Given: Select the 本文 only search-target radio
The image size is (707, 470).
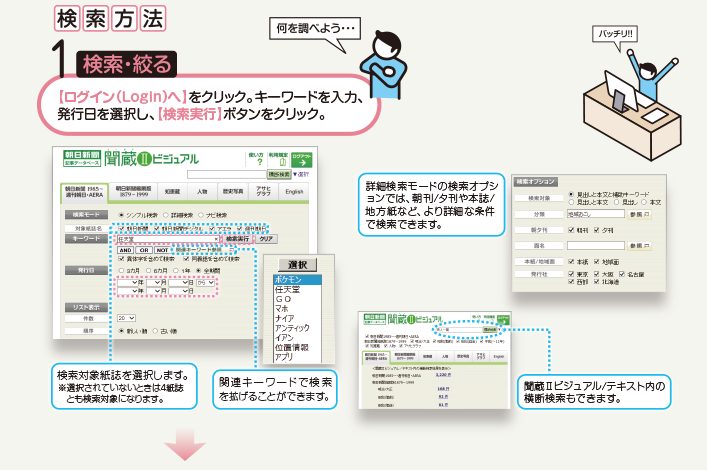Looking at the screenshot, I should (644, 202).
